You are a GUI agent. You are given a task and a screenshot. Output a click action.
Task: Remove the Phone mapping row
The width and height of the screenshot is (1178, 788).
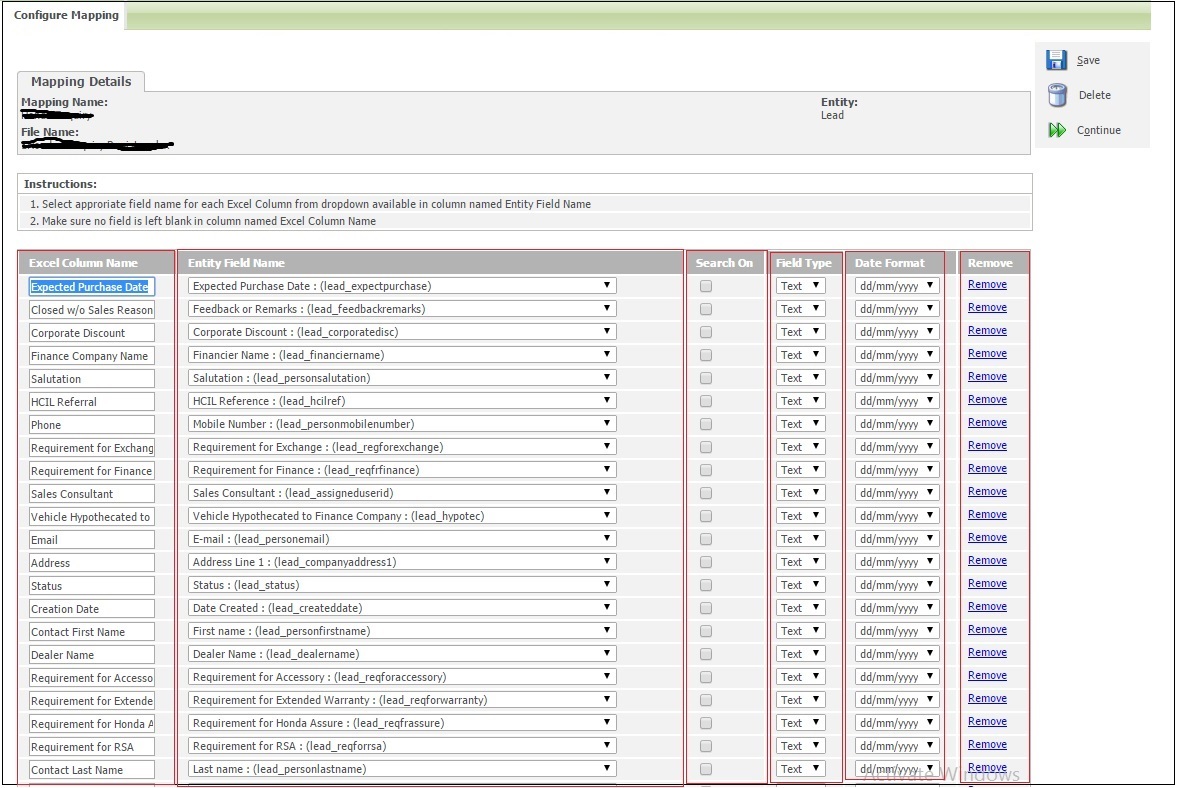tap(987, 422)
